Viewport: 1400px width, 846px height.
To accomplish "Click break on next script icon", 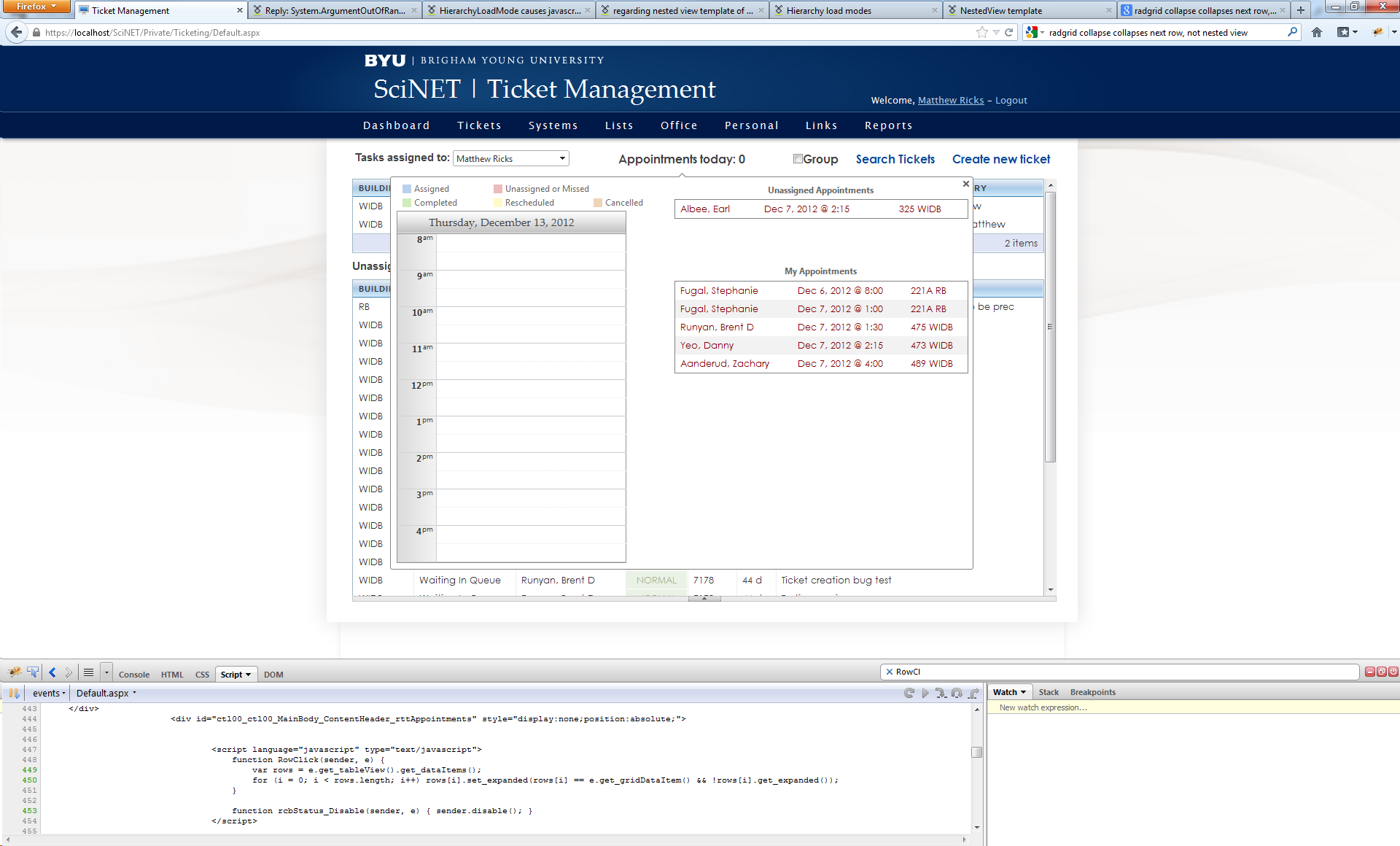I will (x=14, y=693).
